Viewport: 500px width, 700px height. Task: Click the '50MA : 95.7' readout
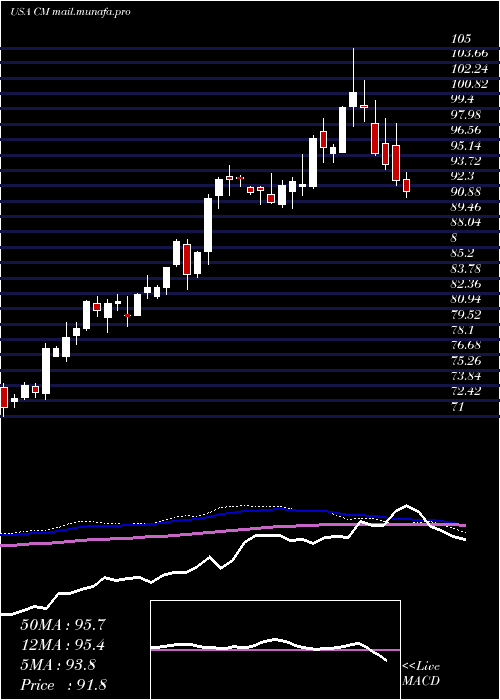pyautogui.click(x=63, y=625)
